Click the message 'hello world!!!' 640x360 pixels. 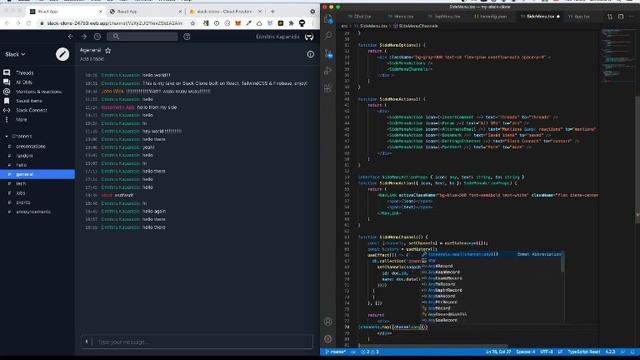coord(156,75)
